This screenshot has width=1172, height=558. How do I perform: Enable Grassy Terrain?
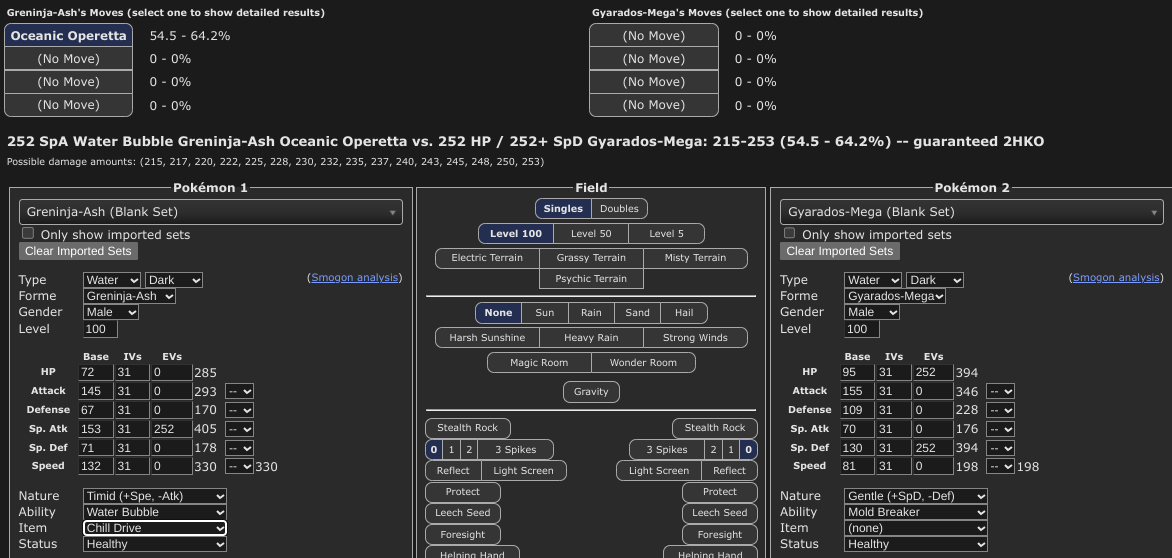pyautogui.click(x=591, y=258)
